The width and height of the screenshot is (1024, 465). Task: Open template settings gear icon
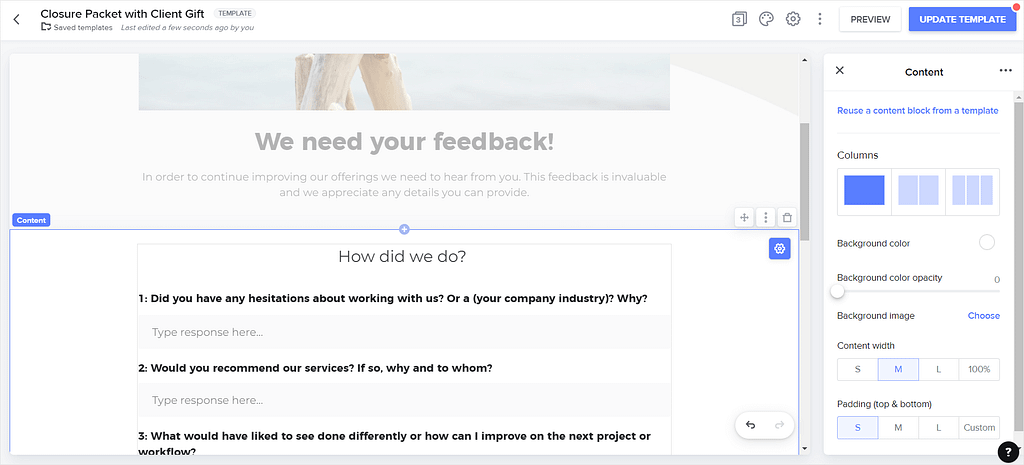click(x=793, y=19)
